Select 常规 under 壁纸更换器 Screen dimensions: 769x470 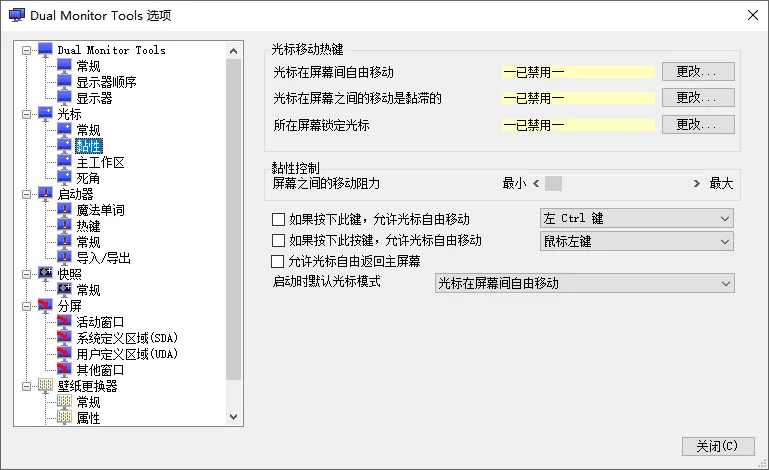tap(88, 402)
